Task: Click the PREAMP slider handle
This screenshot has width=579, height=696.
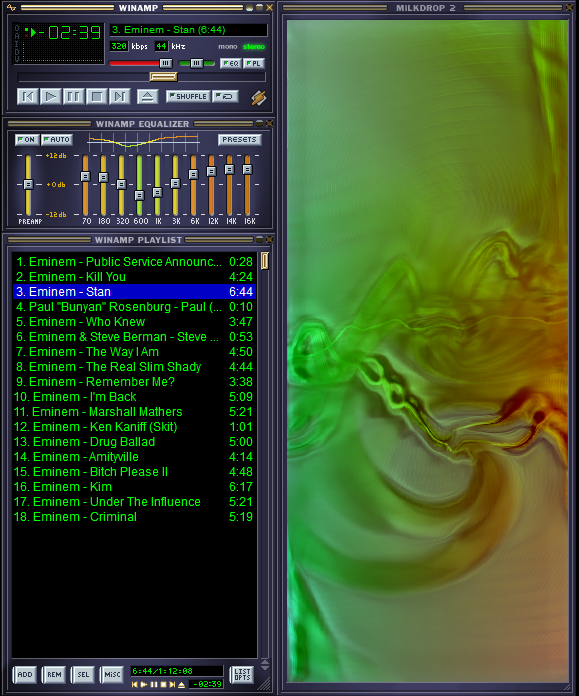Action: pyautogui.click(x=28, y=184)
